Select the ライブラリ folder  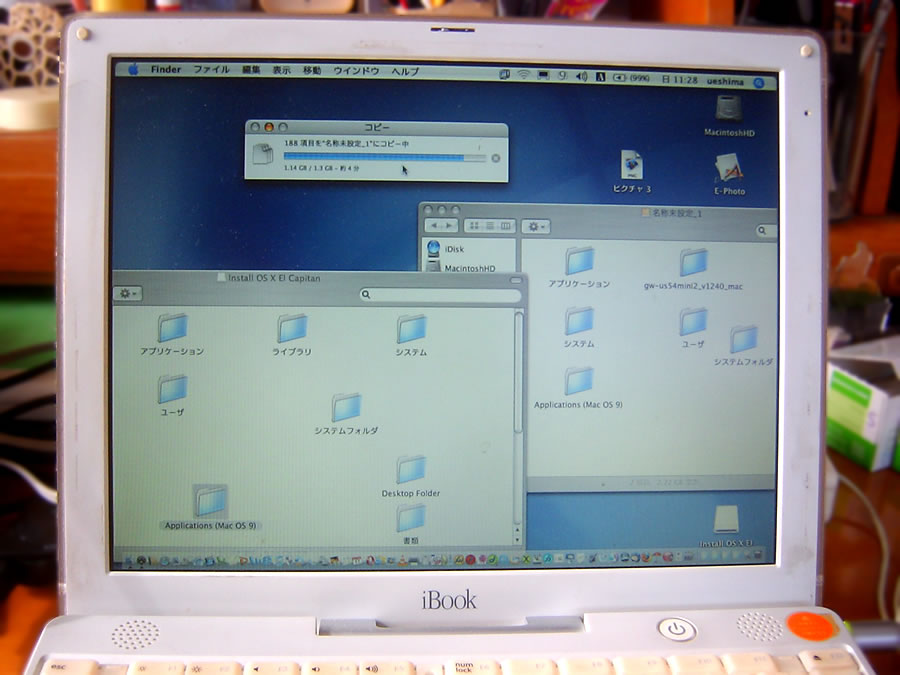(292, 335)
